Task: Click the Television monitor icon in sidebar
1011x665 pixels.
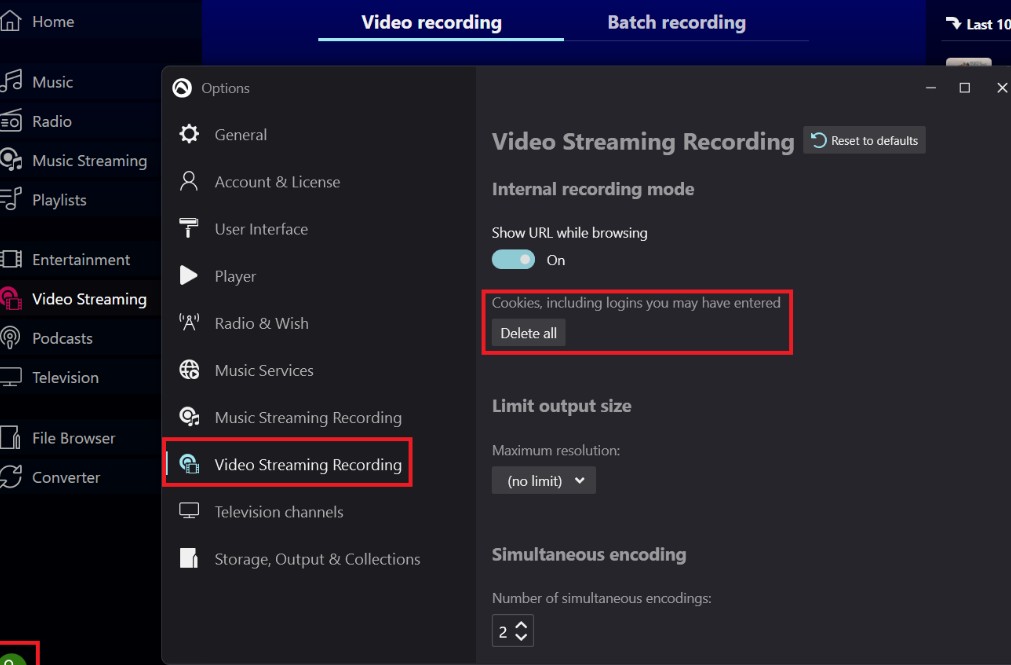Action: (11, 377)
